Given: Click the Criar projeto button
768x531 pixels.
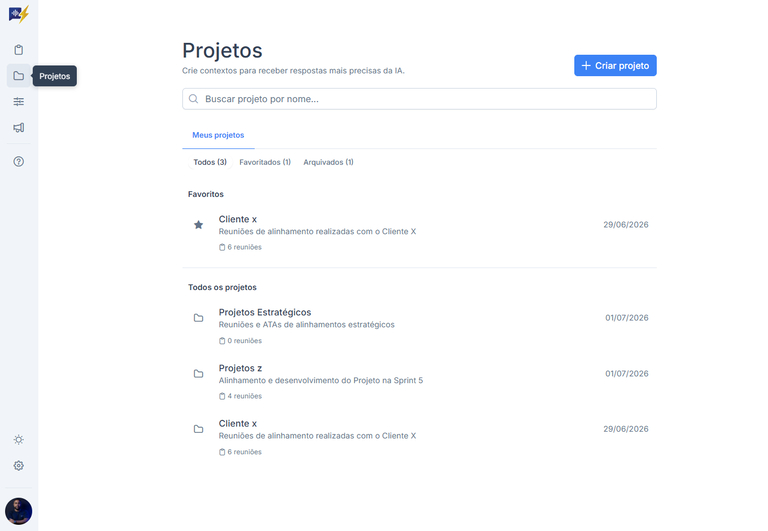Looking at the screenshot, I should pos(615,66).
